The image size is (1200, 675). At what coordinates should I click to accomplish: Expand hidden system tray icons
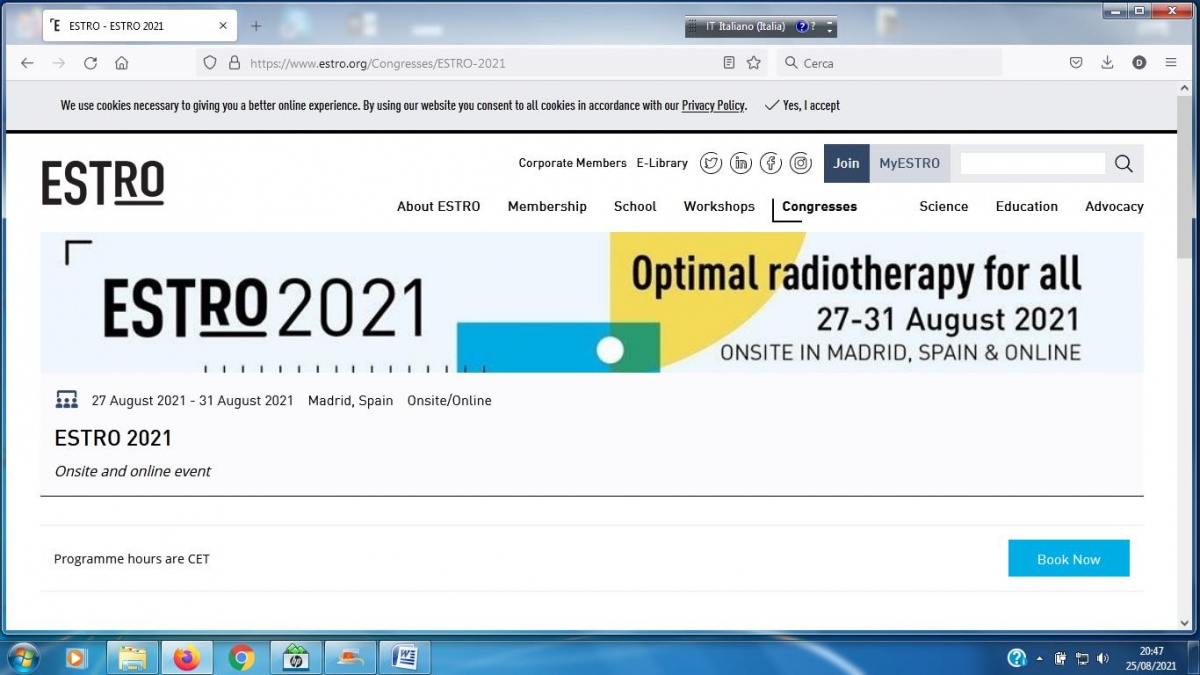tap(1040, 658)
